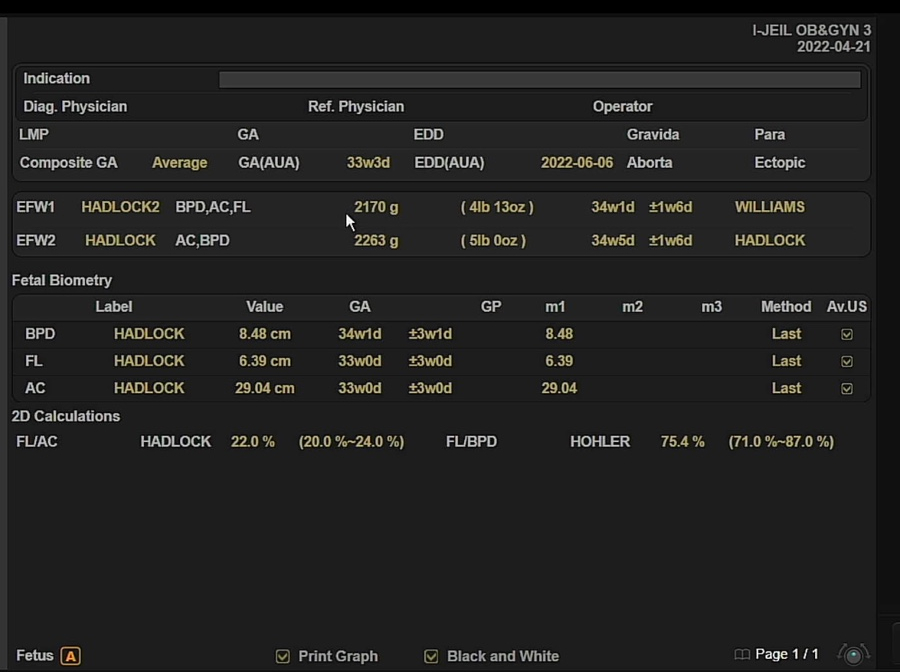Click the FL/AC HADLOCK reference label
This screenshot has height=672, width=900.
coord(176,442)
